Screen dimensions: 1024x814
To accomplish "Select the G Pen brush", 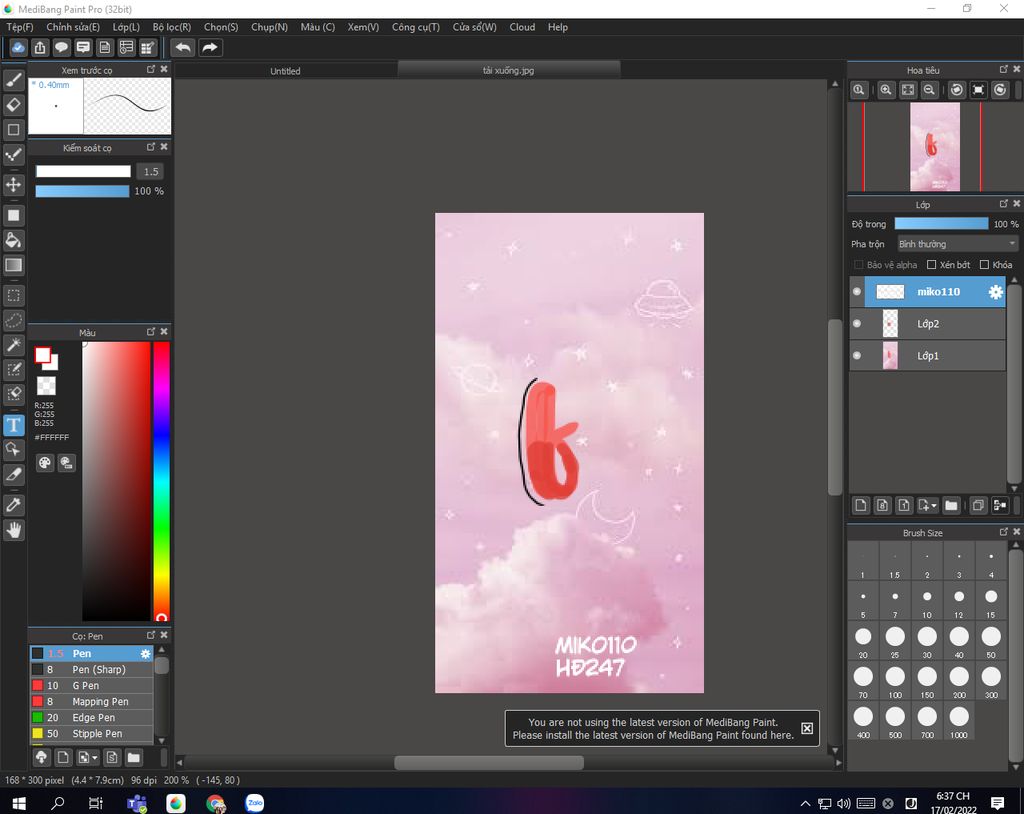I will pos(91,685).
